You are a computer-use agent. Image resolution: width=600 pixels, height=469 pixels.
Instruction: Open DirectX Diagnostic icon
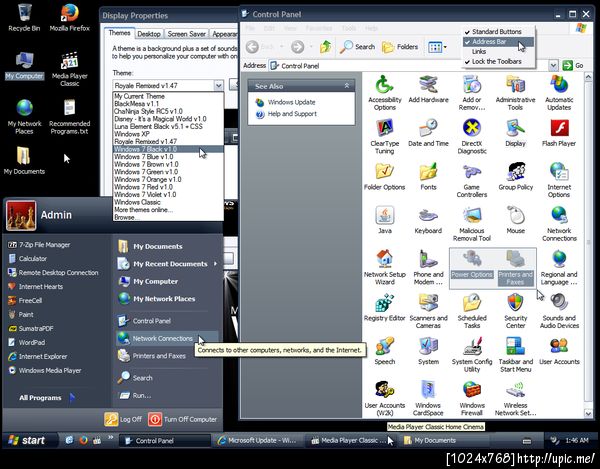pyautogui.click(x=472, y=137)
